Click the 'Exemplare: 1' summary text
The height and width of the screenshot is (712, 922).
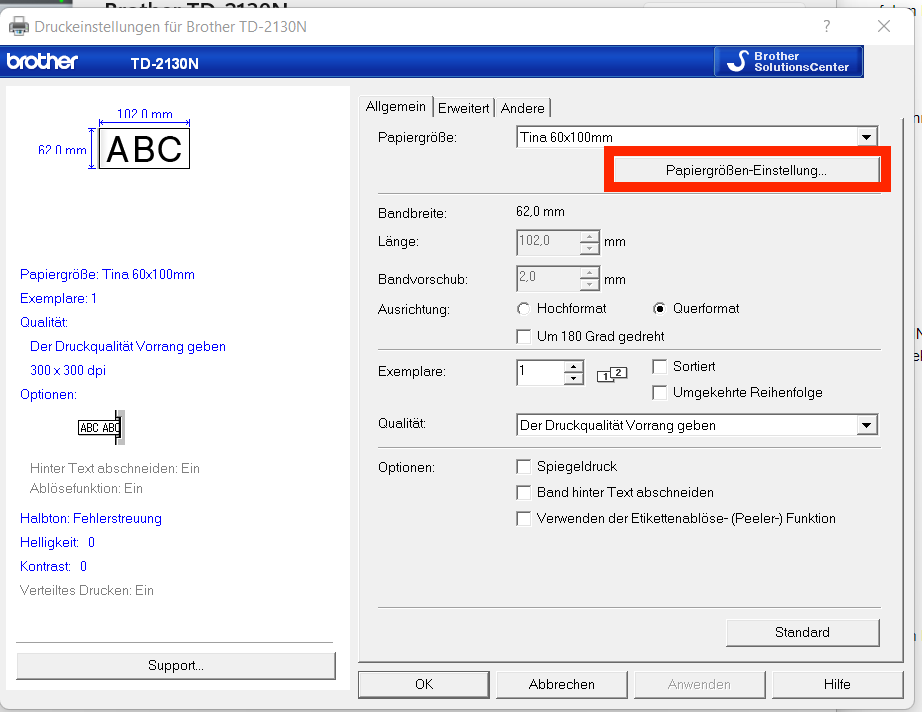point(58,299)
